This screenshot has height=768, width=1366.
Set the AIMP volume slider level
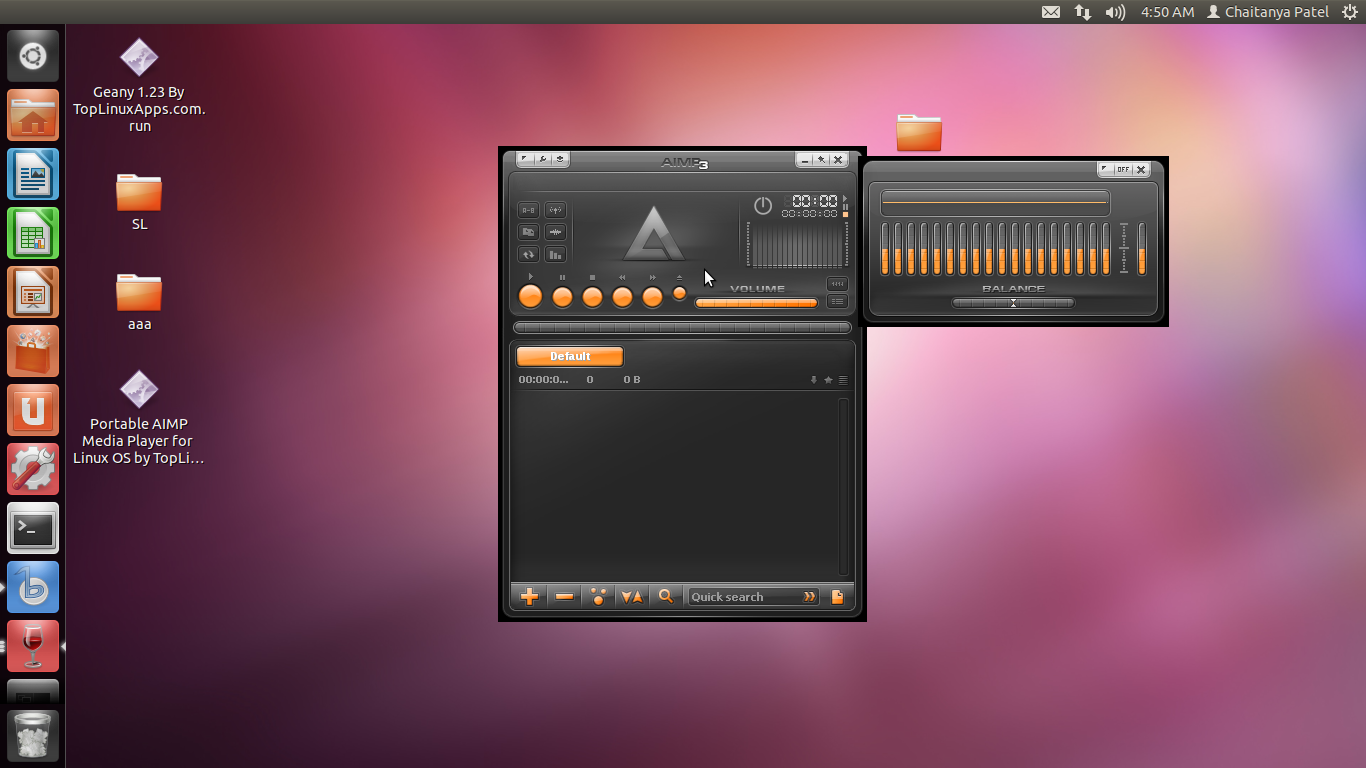[756, 303]
